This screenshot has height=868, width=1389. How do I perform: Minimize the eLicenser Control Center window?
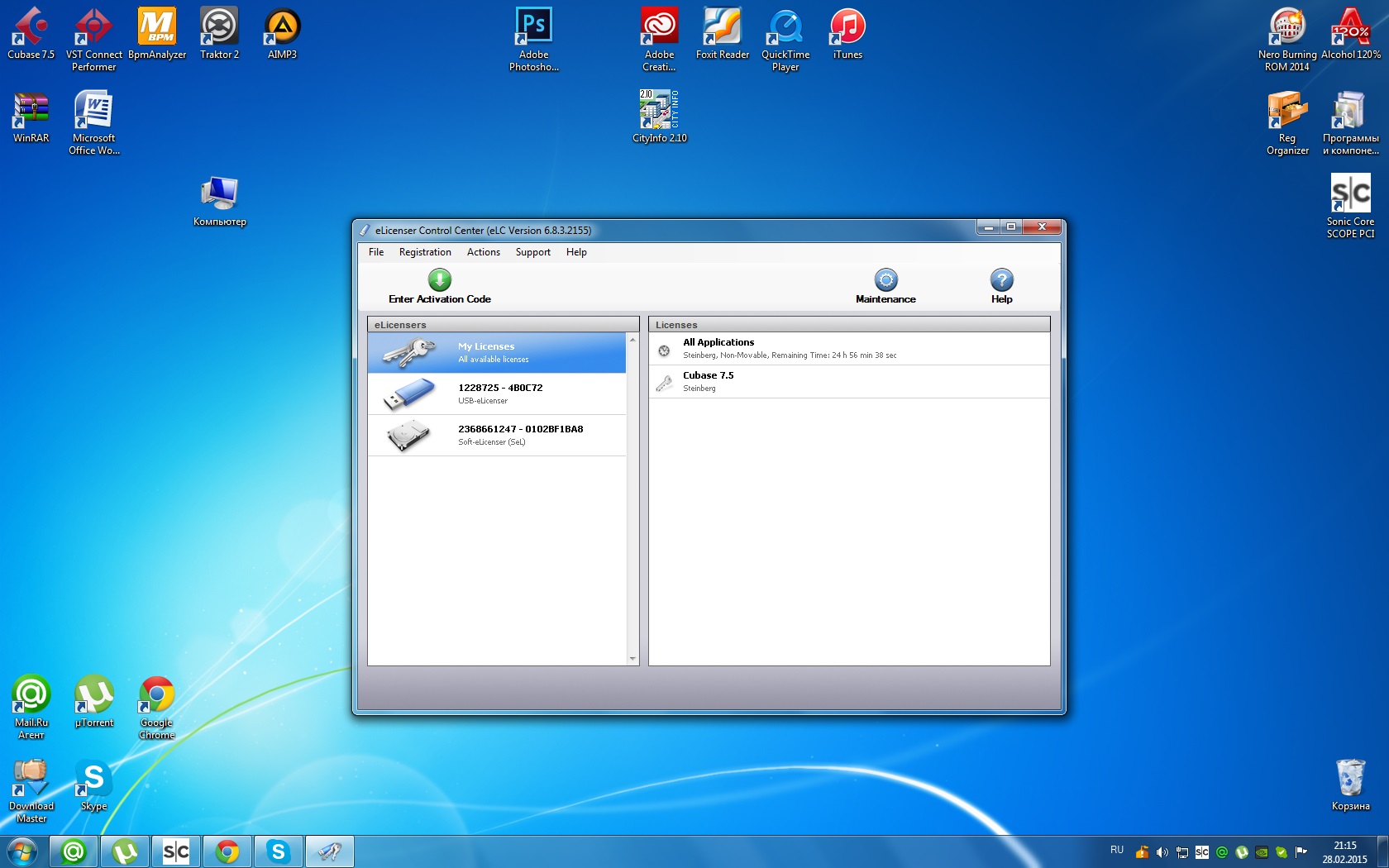[988, 227]
